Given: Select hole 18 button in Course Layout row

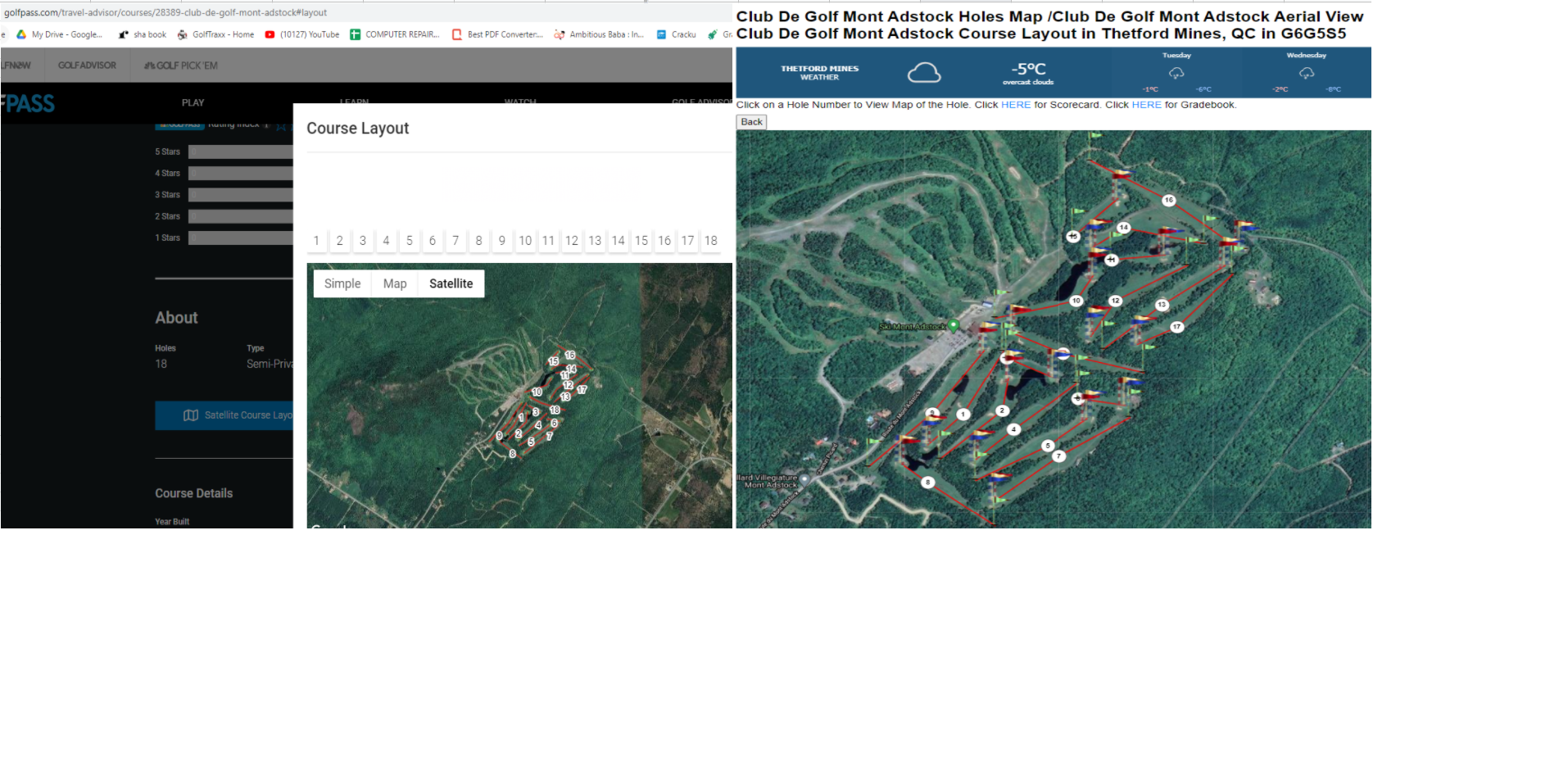Looking at the screenshot, I should (711, 241).
